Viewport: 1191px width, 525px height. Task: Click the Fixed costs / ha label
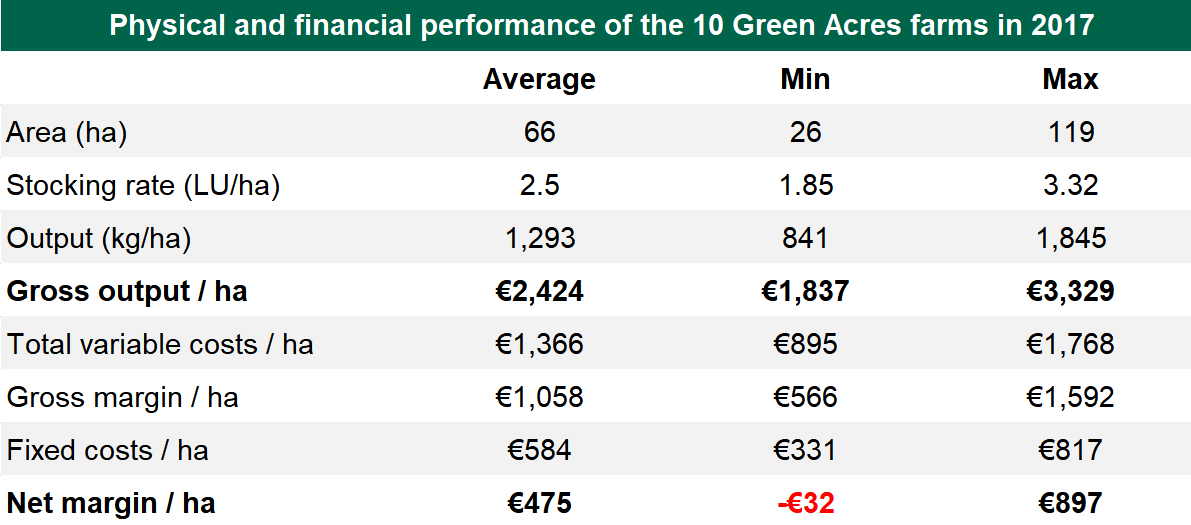click(108, 451)
